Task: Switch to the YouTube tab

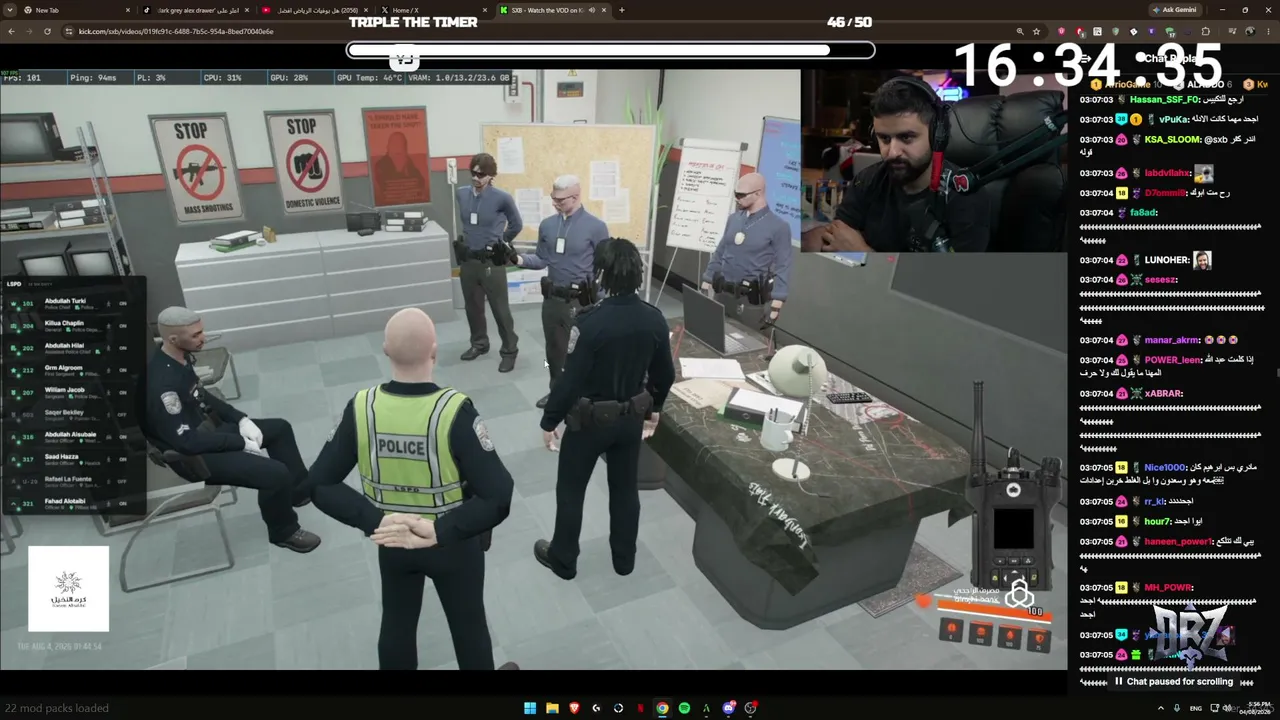Action: coord(314,10)
